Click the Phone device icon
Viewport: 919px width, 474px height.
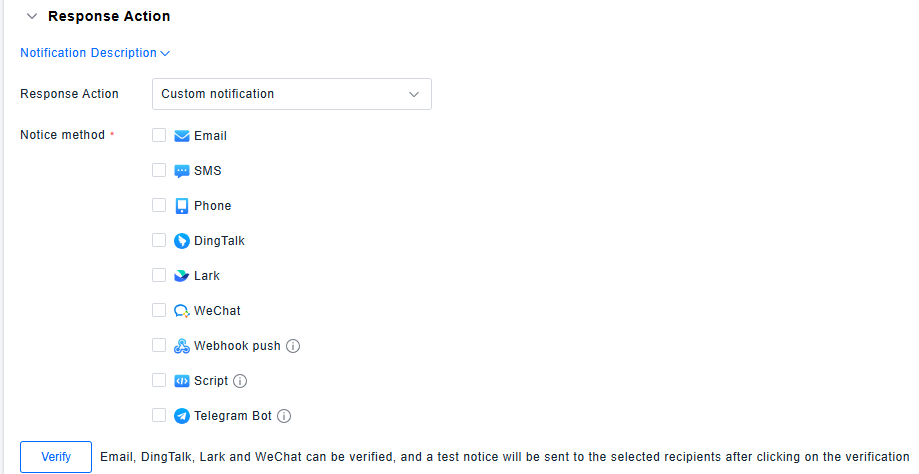[x=182, y=206]
